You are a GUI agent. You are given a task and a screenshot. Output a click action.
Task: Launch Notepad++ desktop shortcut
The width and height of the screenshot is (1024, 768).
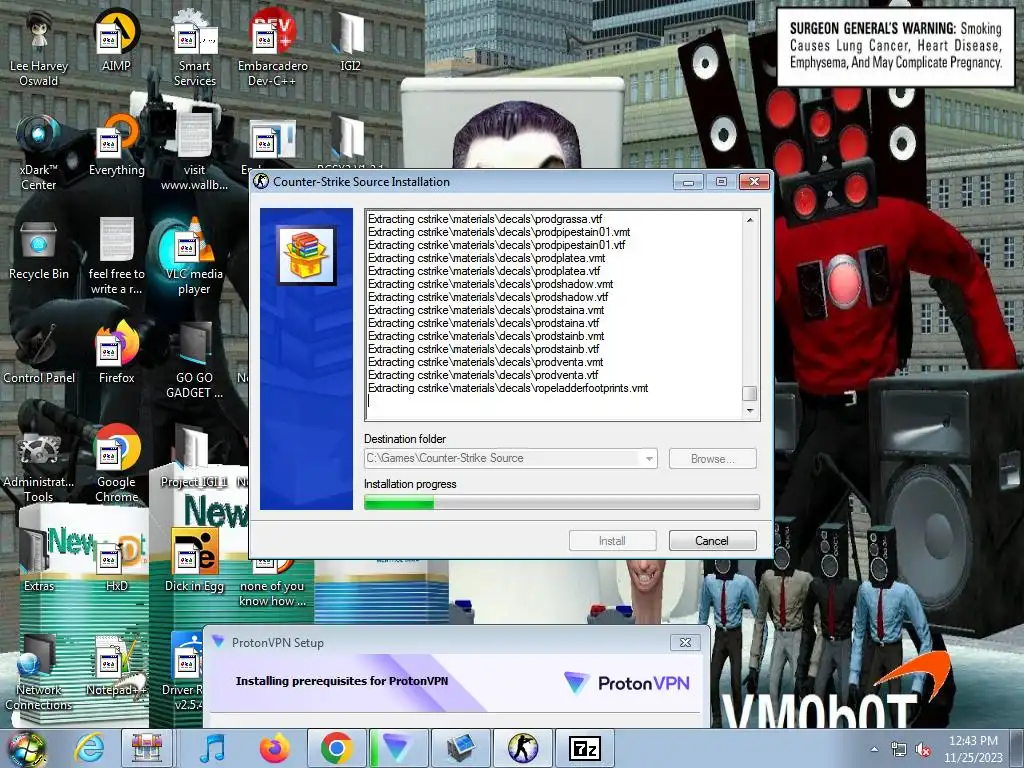click(x=116, y=666)
